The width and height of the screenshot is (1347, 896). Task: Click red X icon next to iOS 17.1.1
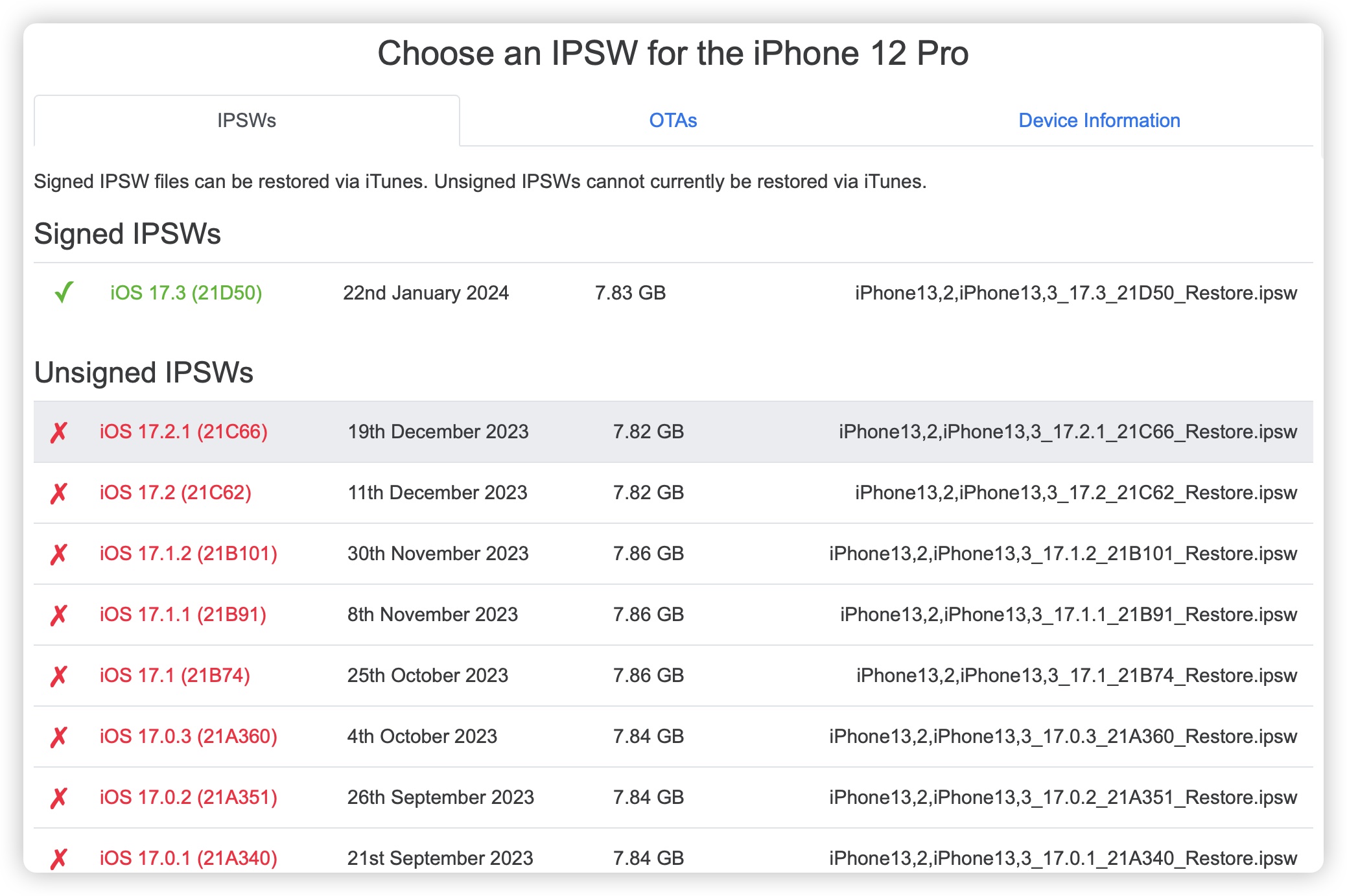pos(59,615)
